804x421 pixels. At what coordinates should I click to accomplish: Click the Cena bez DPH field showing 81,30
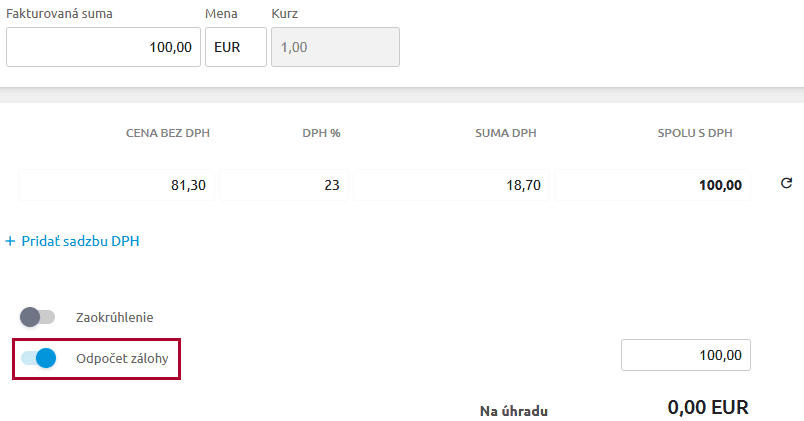115,185
